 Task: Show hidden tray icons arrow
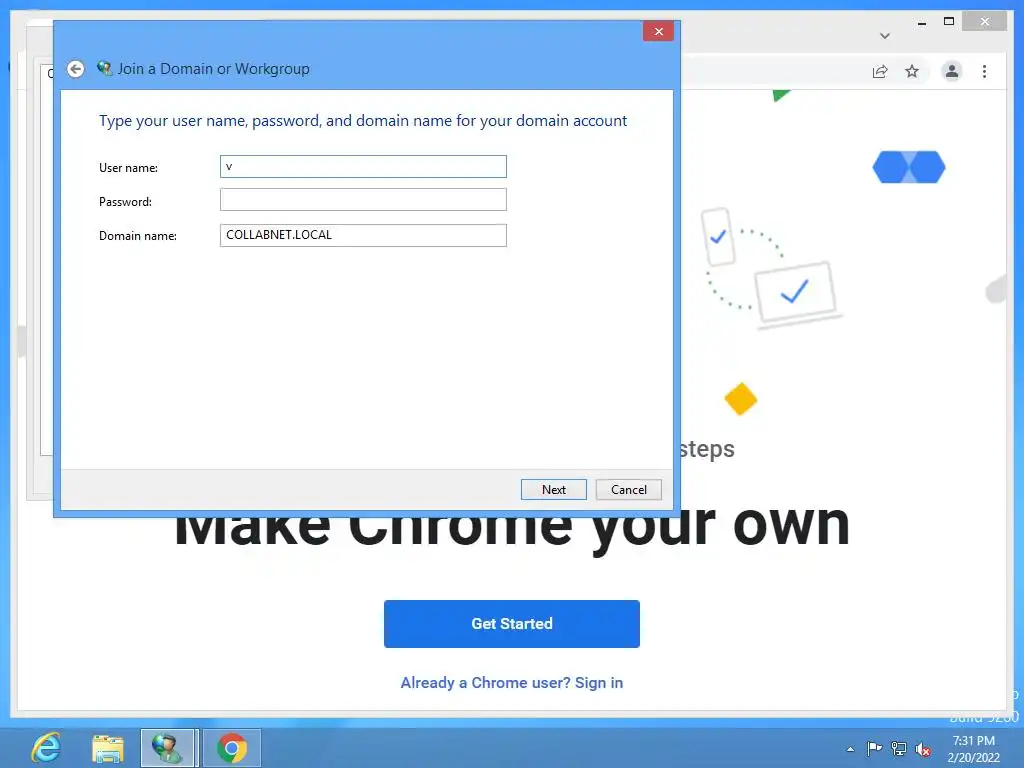click(x=850, y=749)
